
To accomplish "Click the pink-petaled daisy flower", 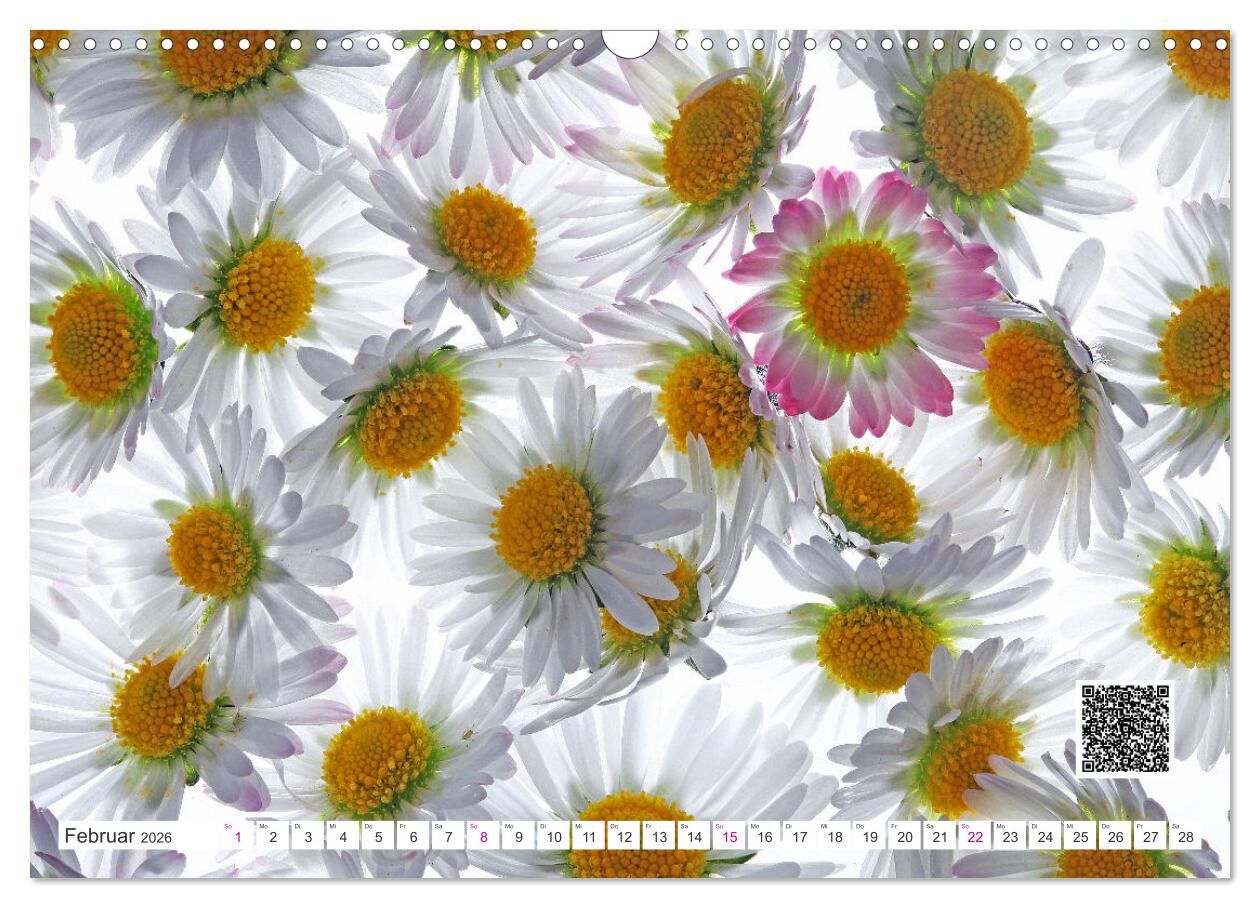I will pos(858,297).
